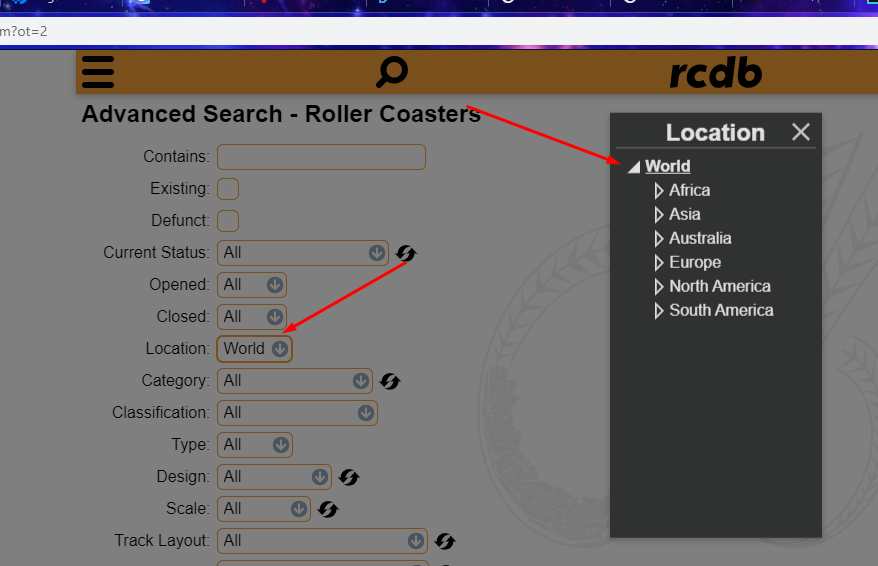The image size is (878, 566).
Task: Open the Design dropdown
Action: 274,477
